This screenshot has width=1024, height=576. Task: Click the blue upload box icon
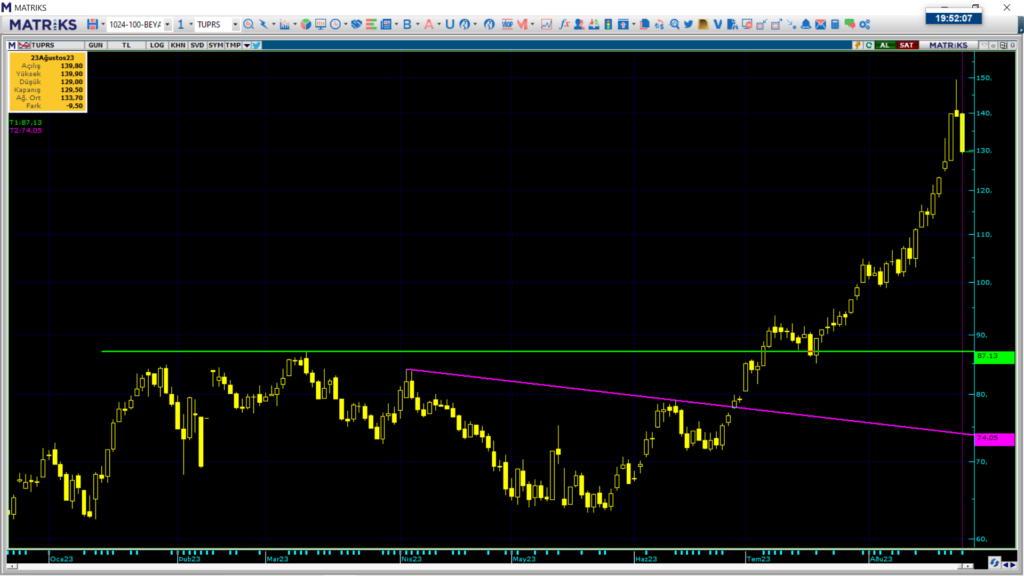point(623,24)
